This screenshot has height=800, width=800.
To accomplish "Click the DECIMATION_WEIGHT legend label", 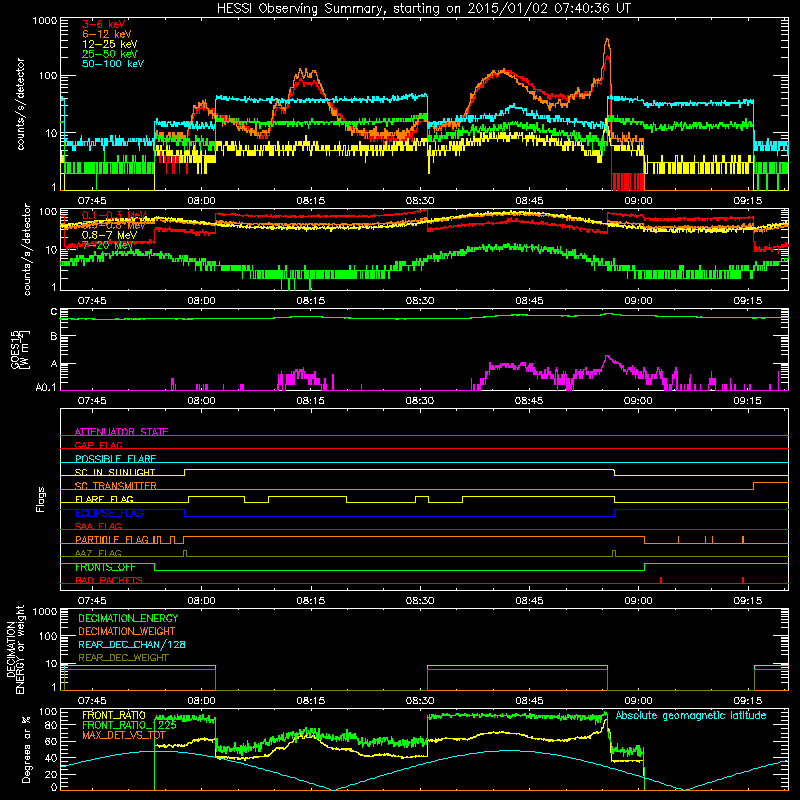I will pyautogui.click(x=127, y=631).
